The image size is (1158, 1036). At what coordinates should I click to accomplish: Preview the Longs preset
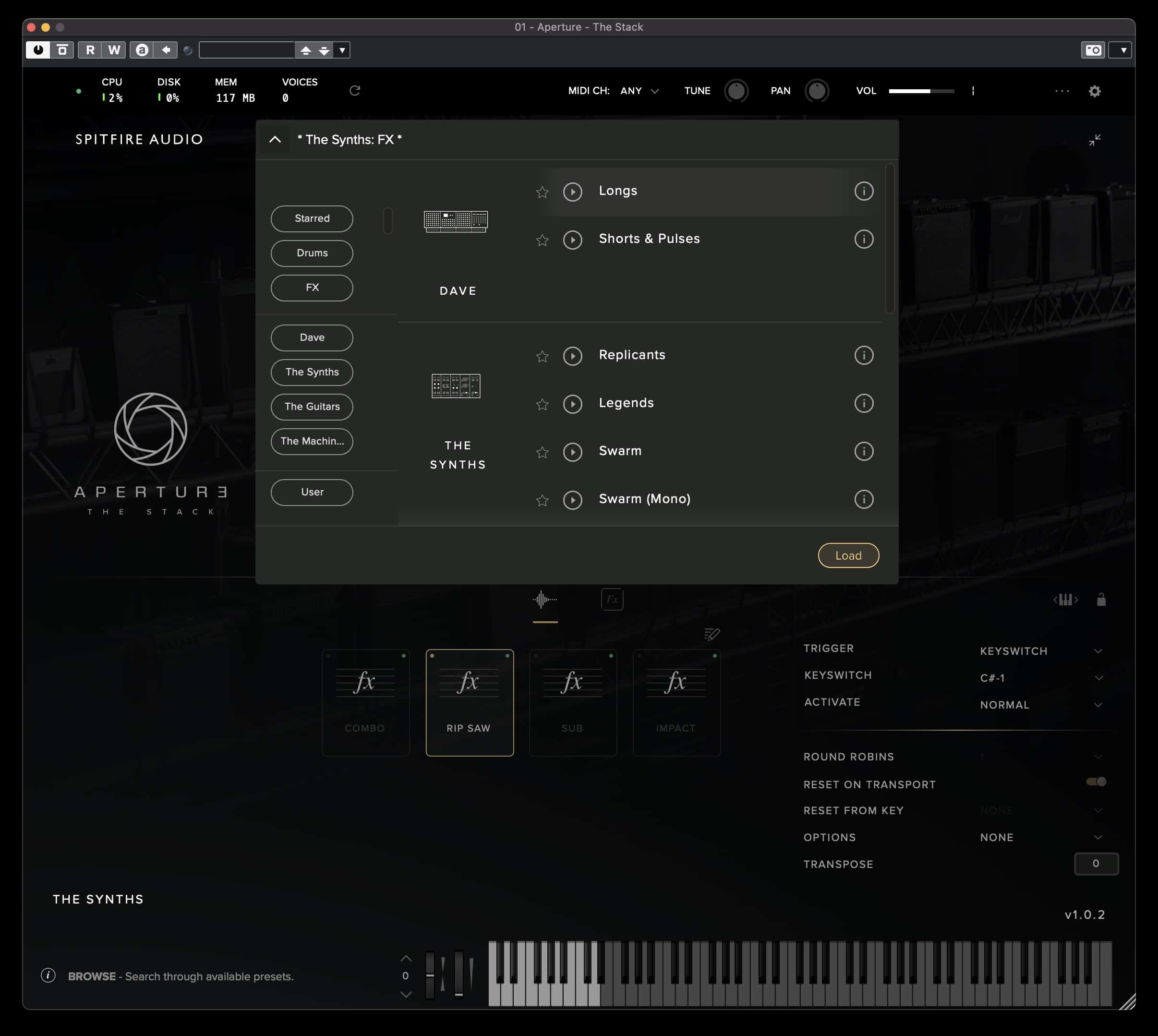[x=572, y=192]
